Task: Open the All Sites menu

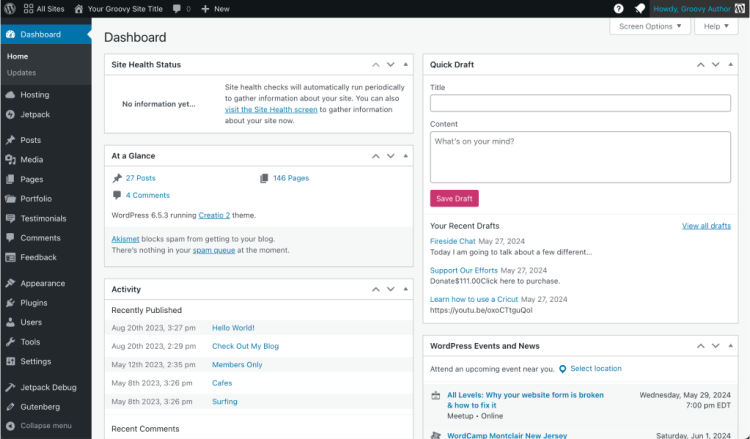Action: point(47,8)
